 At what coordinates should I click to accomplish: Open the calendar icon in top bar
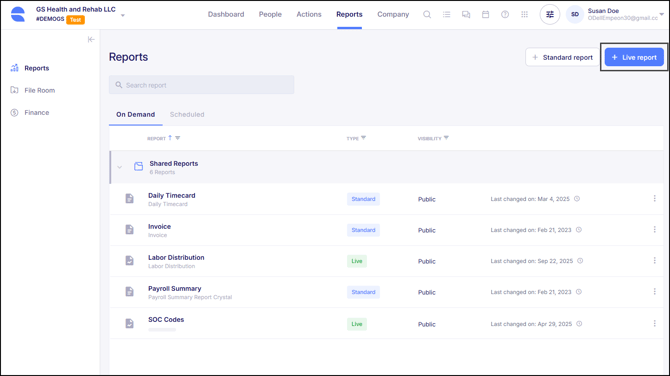pyautogui.click(x=485, y=15)
